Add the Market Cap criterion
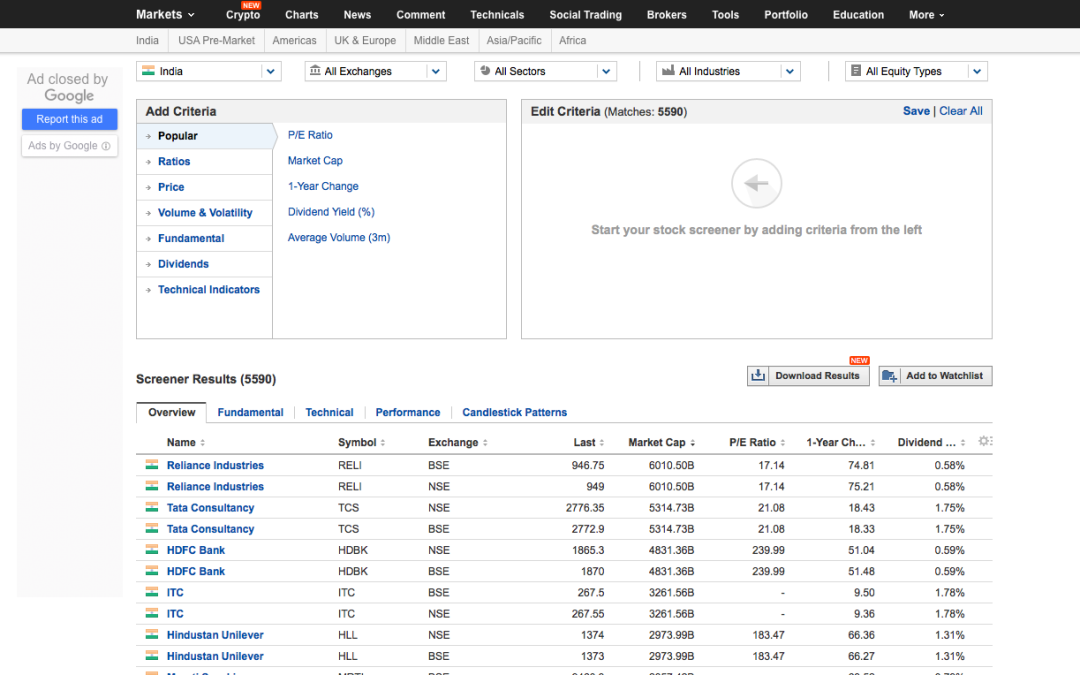 (315, 160)
